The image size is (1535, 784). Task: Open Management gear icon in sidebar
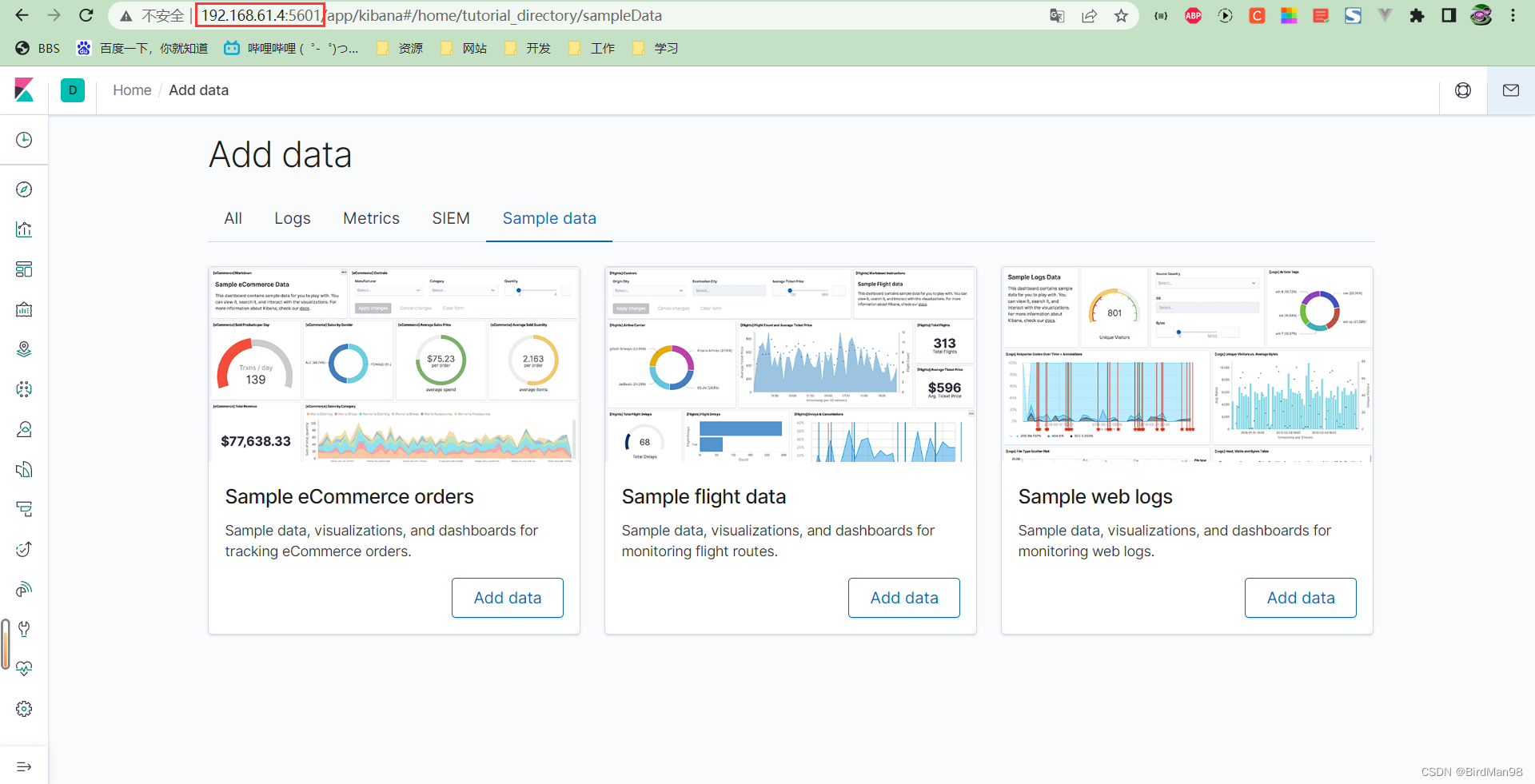coord(24,709)
